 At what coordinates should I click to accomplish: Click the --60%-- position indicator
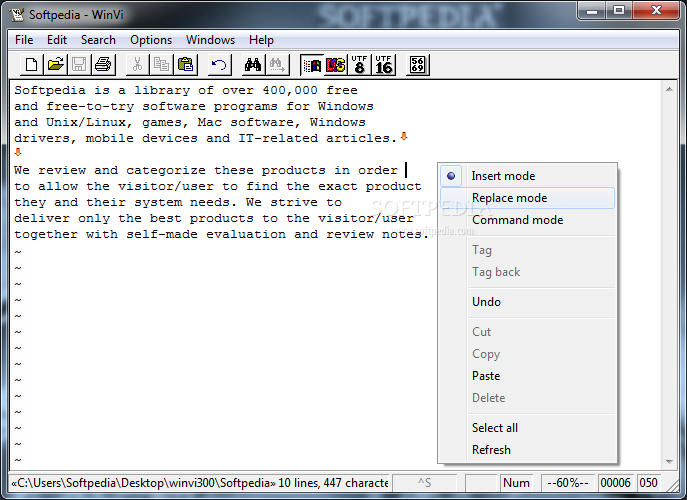(x=568, y=483)
